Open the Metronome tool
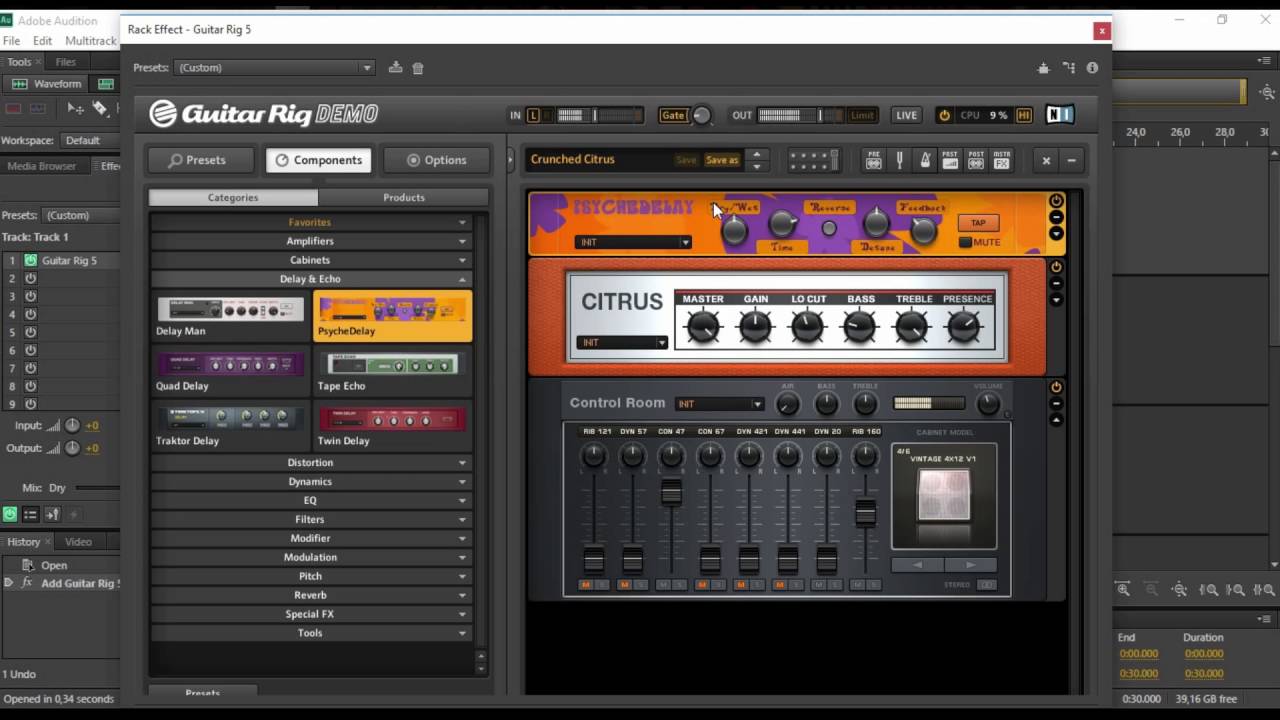Viewport: 1280px width, 720px height. tap(925, 160)
